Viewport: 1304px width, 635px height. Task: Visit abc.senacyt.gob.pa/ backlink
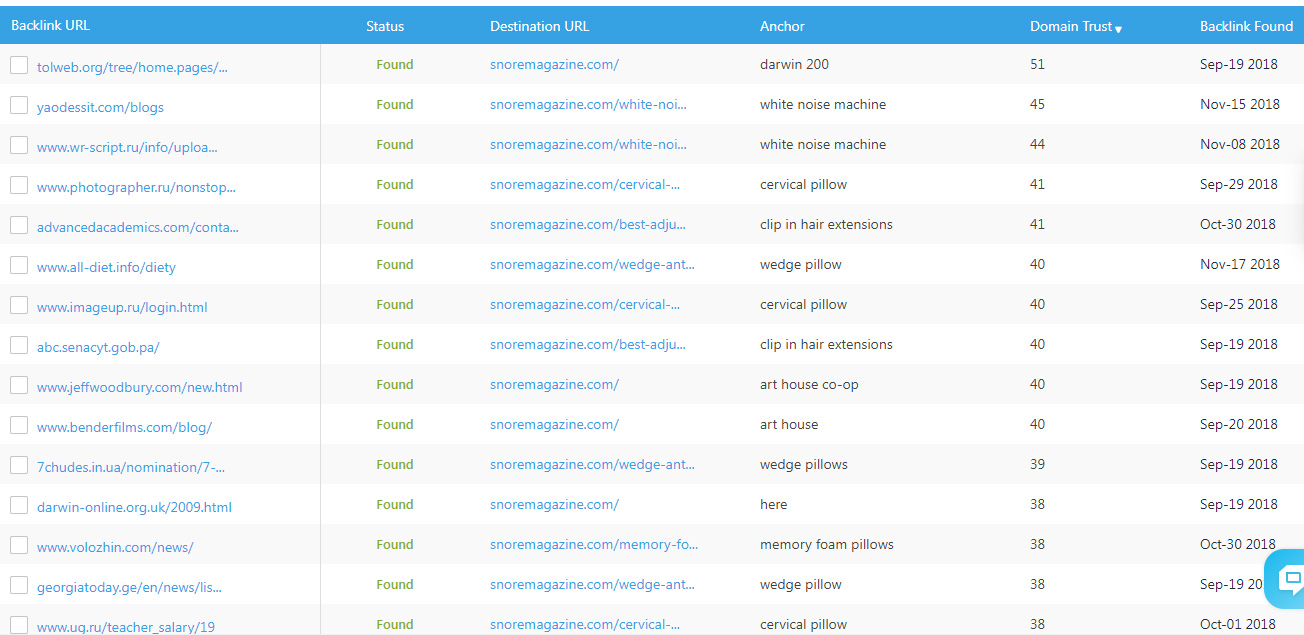pyautogui.click(x=98, y=347)
